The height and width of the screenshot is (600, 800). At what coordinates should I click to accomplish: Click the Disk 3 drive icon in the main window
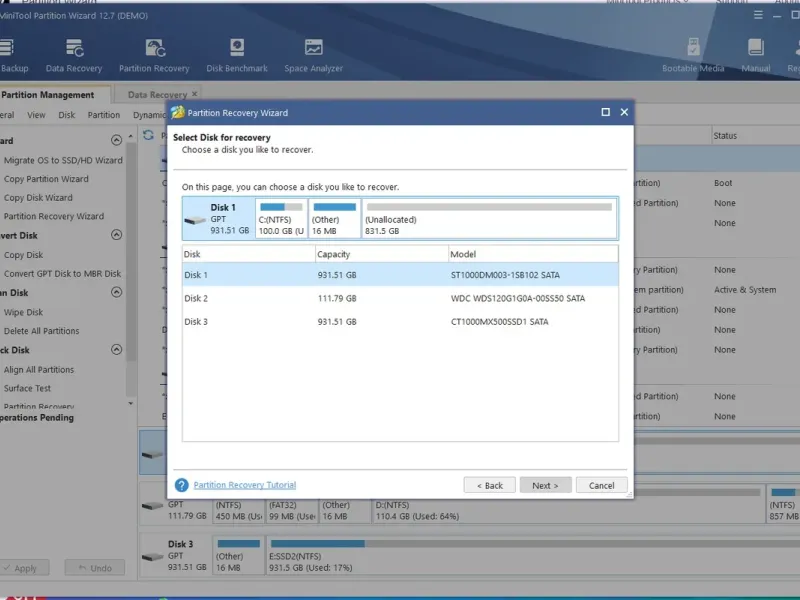[152, 557]
